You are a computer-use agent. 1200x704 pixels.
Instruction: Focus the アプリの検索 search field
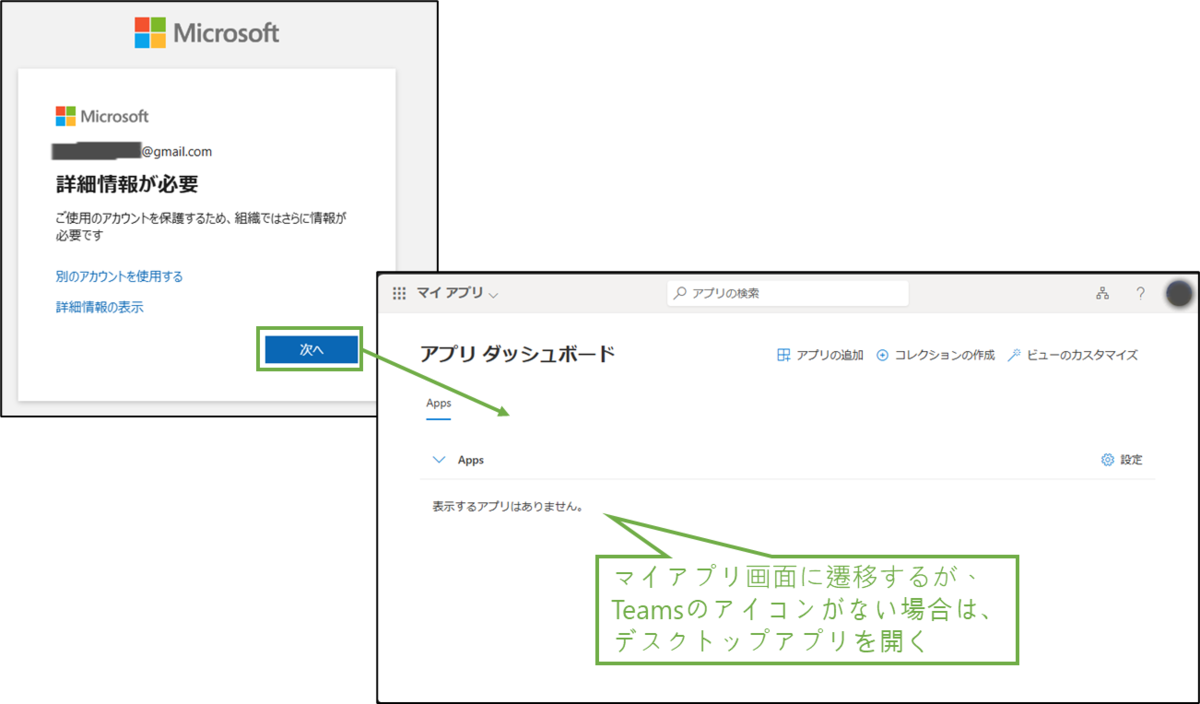788,293
